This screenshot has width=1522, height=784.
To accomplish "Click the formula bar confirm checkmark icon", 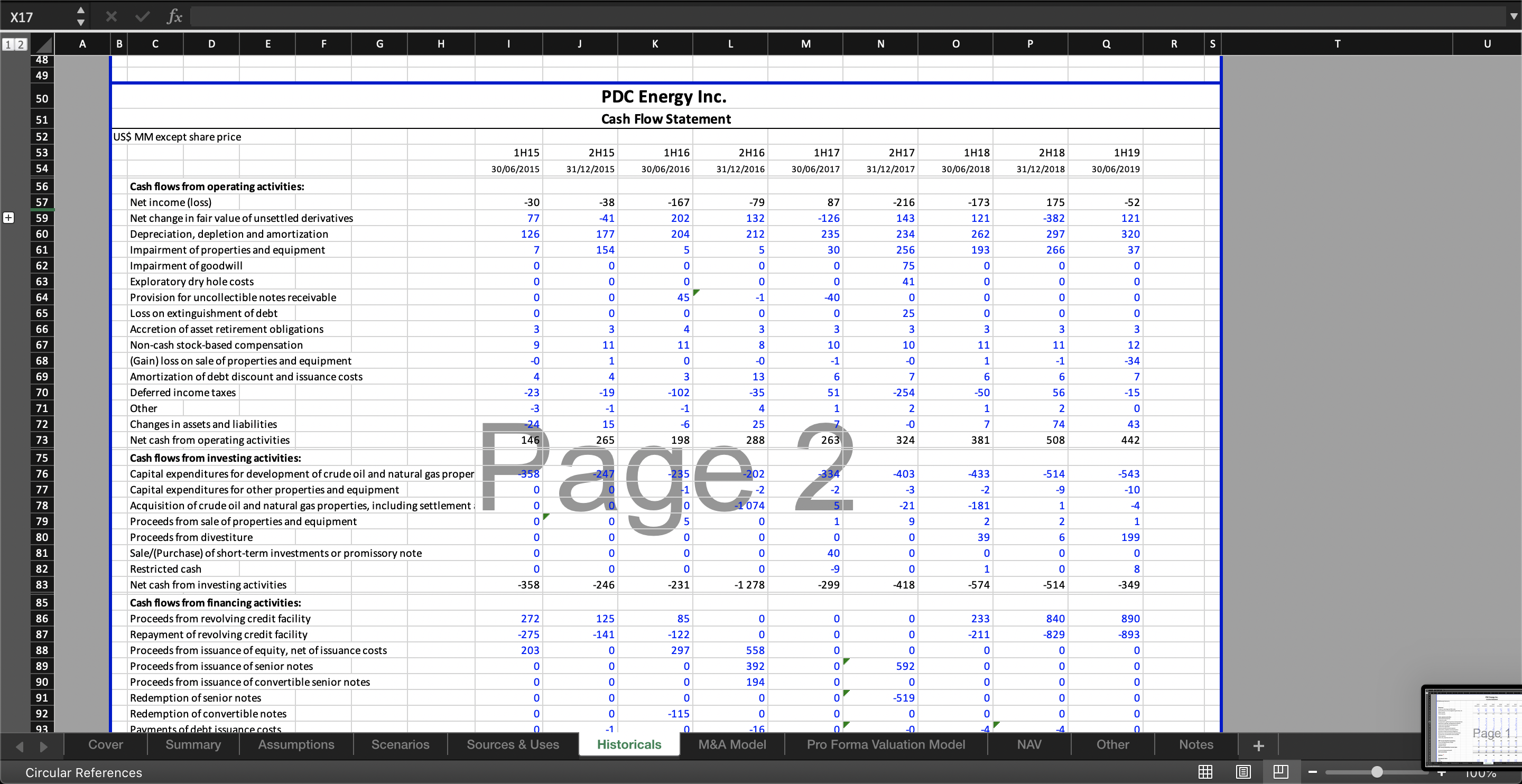I will pyautogui.click(x=142, y=16).
